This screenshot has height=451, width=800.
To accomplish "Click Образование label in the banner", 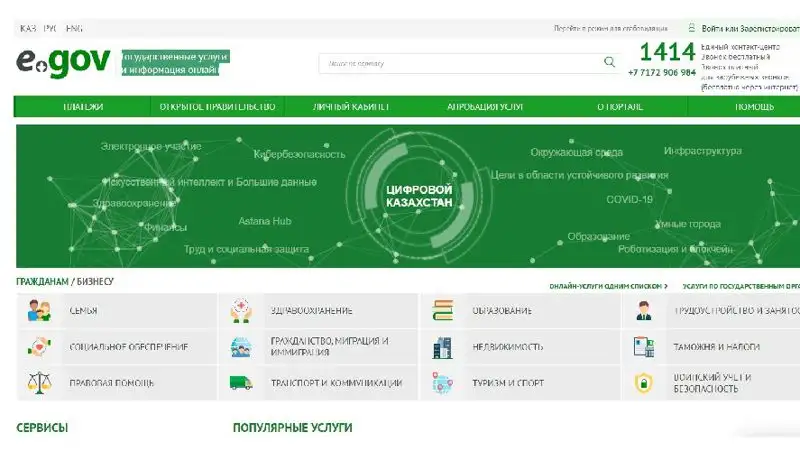I will pos(598,237).
